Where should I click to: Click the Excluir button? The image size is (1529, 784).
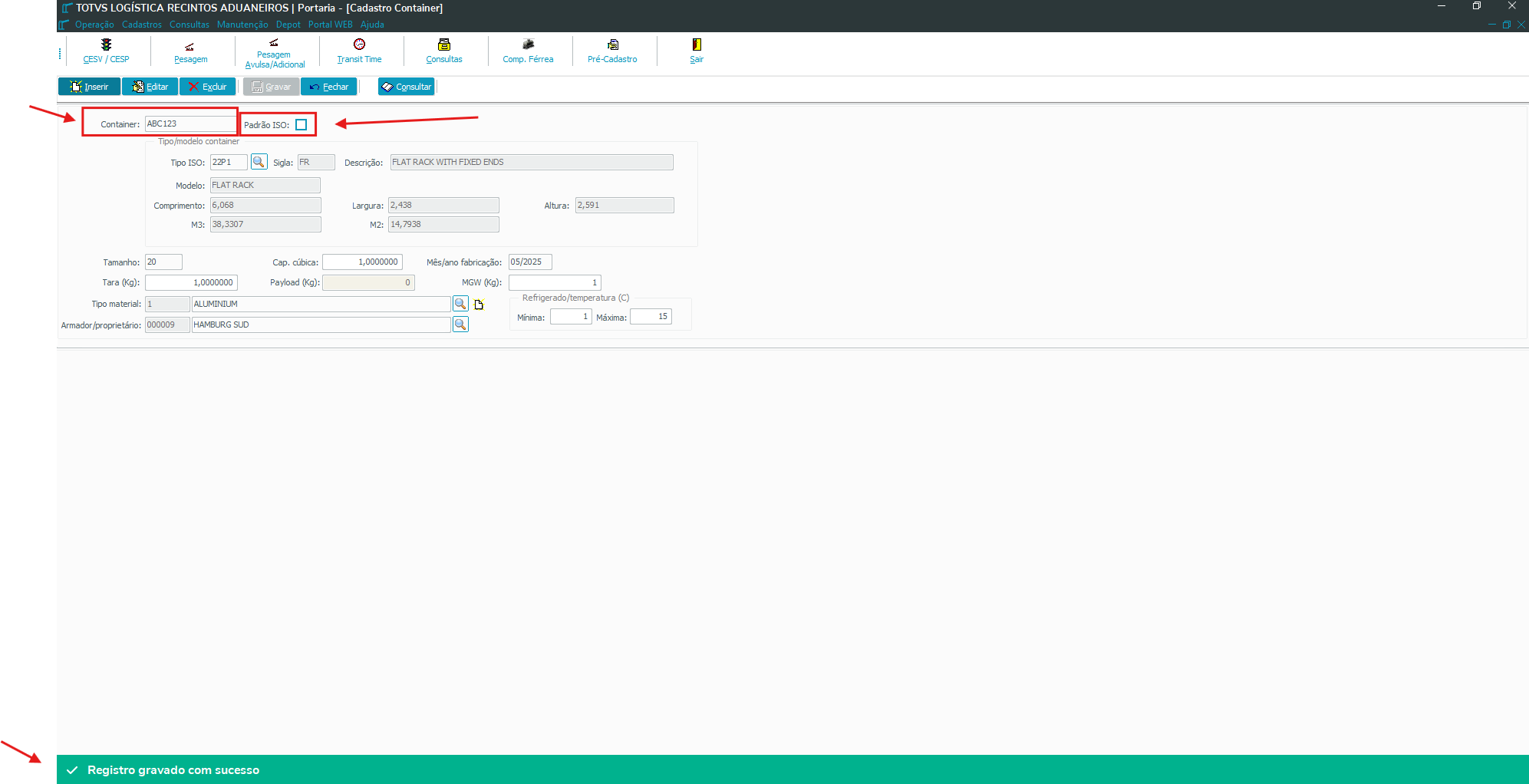(x=208, y=87)
